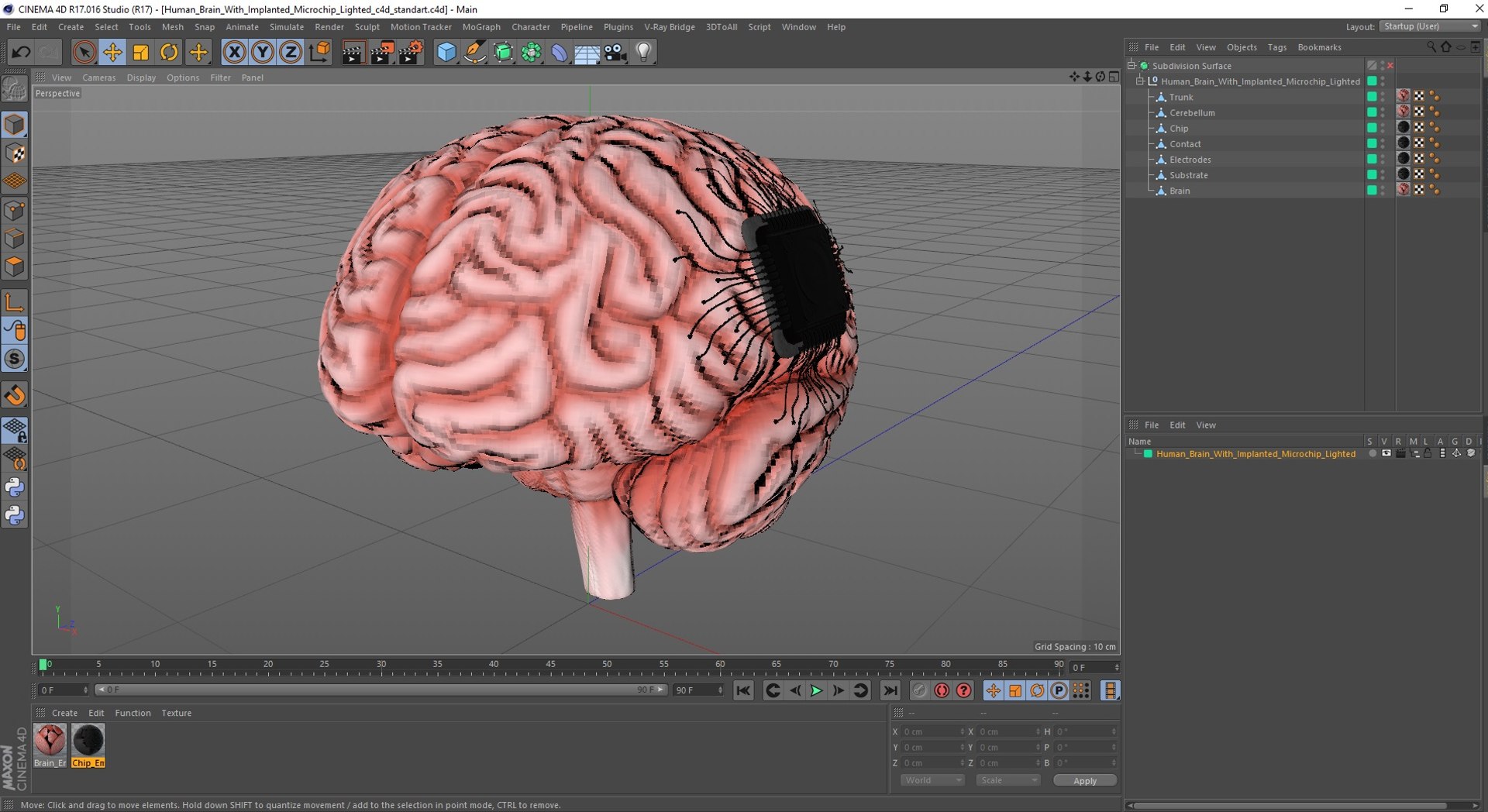Click timeline frame 45 marker
The width and height of the screenshot is (1488, 812).
click(550, 665)
